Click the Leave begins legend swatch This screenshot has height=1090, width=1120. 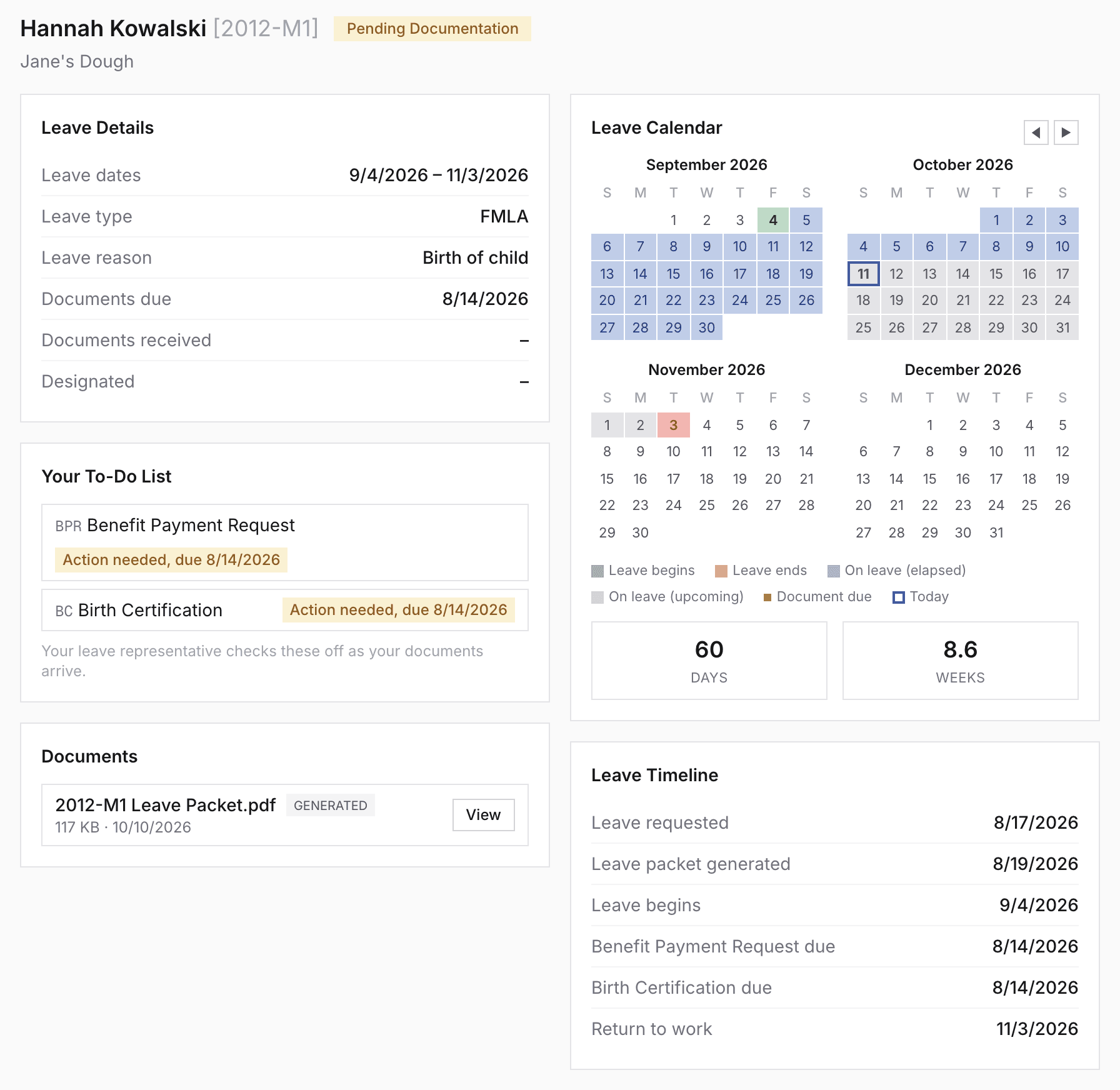597,571
